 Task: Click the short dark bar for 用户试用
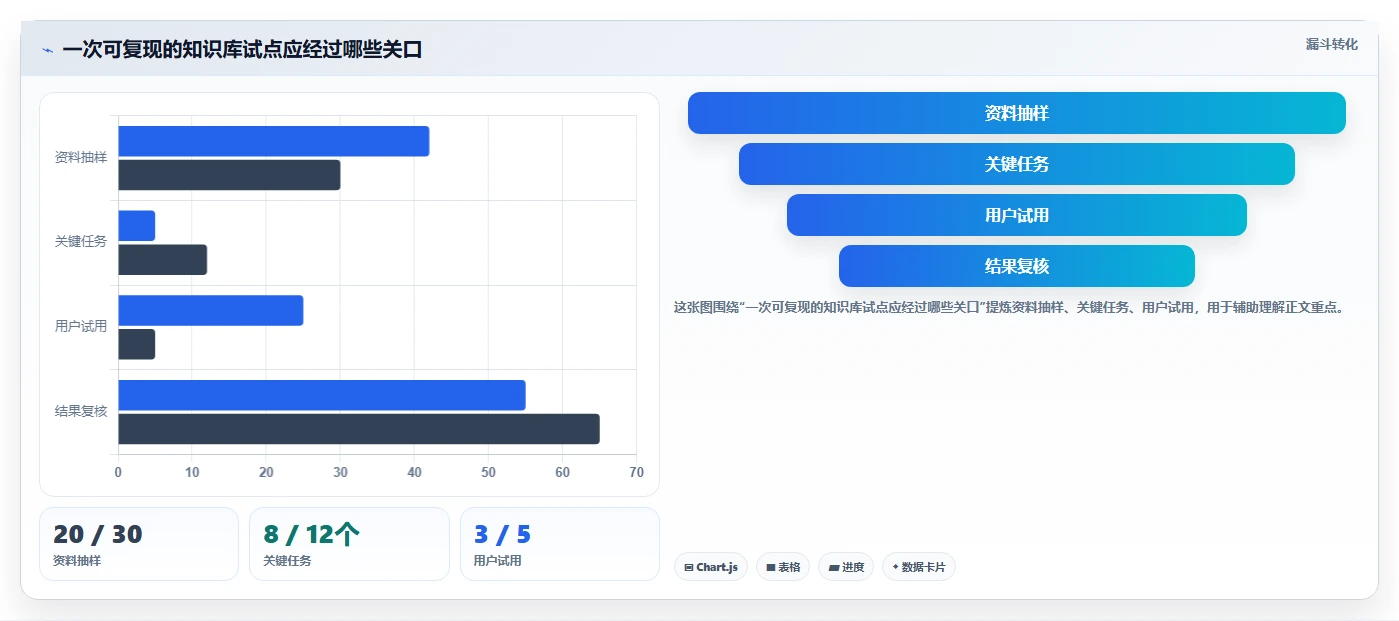click(x=137, y=344)
